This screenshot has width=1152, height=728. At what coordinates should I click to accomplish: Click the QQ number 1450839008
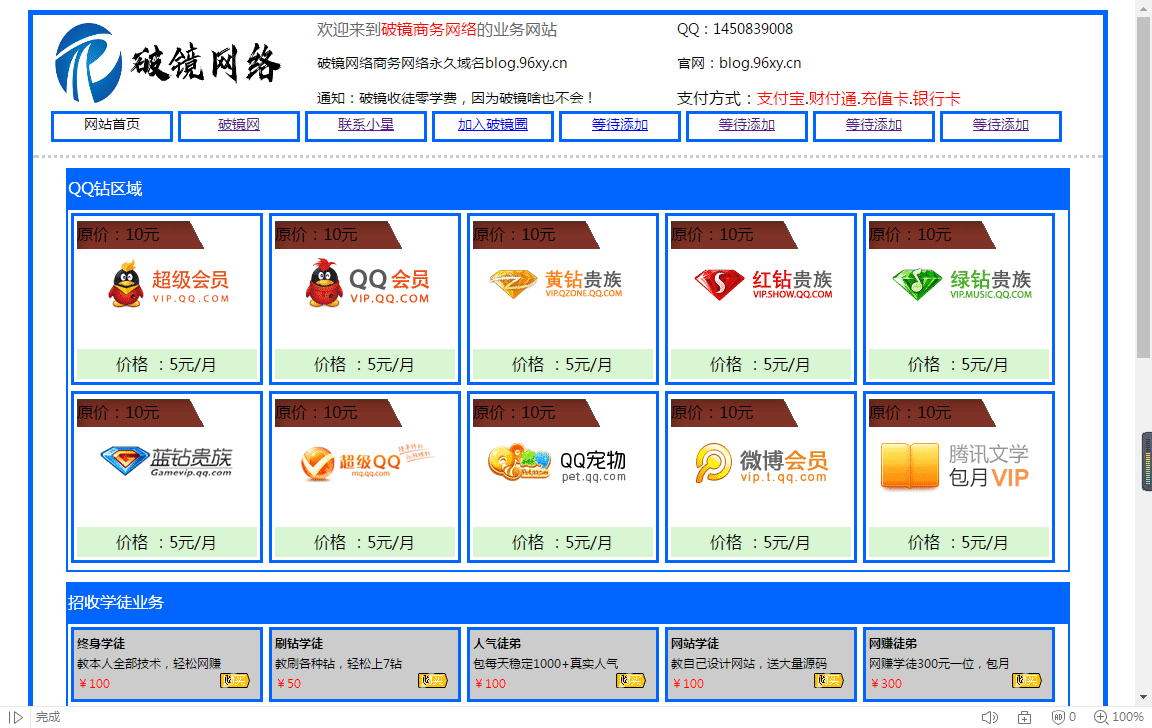coord(753,29)
